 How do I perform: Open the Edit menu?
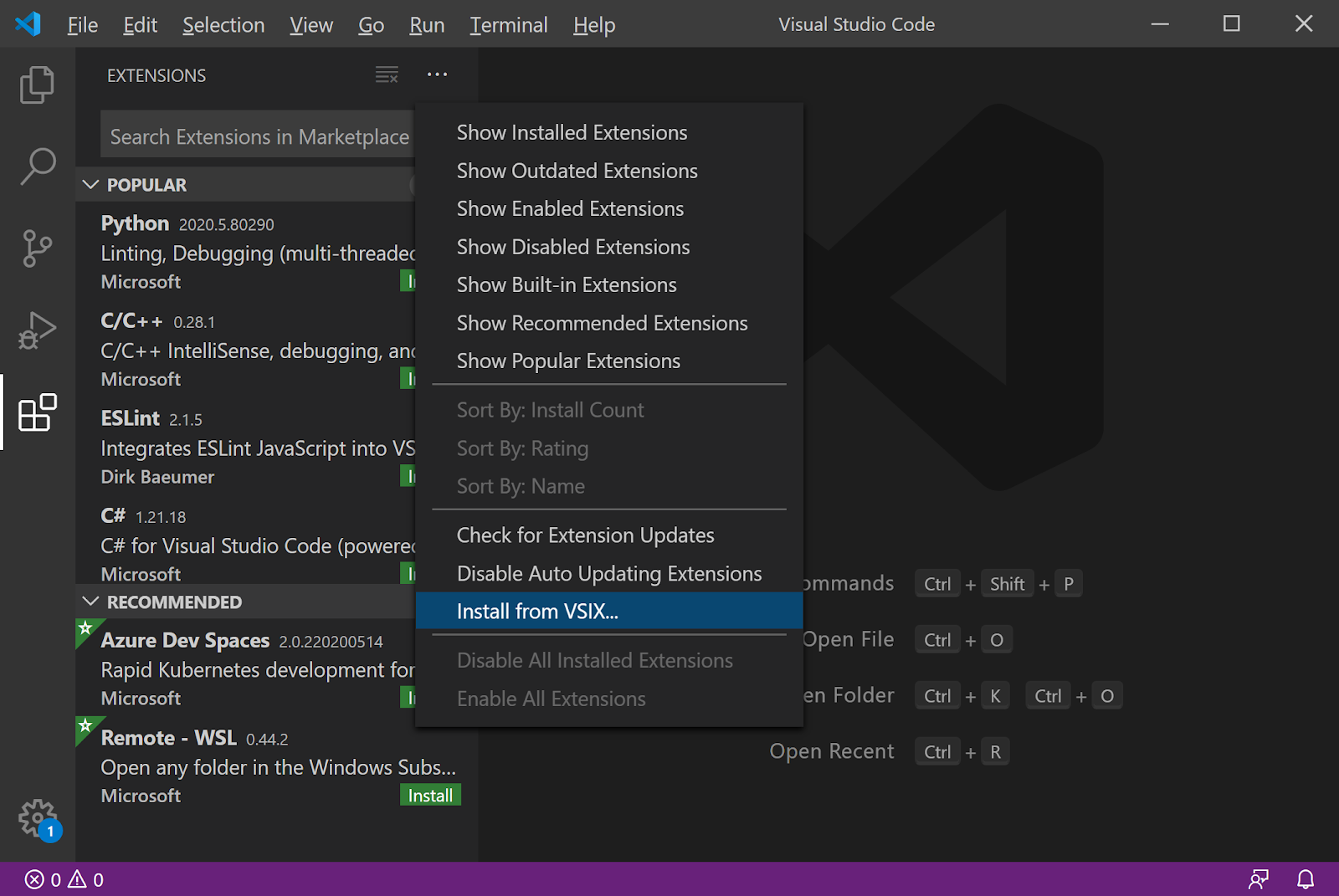click(x=140, y=25)
